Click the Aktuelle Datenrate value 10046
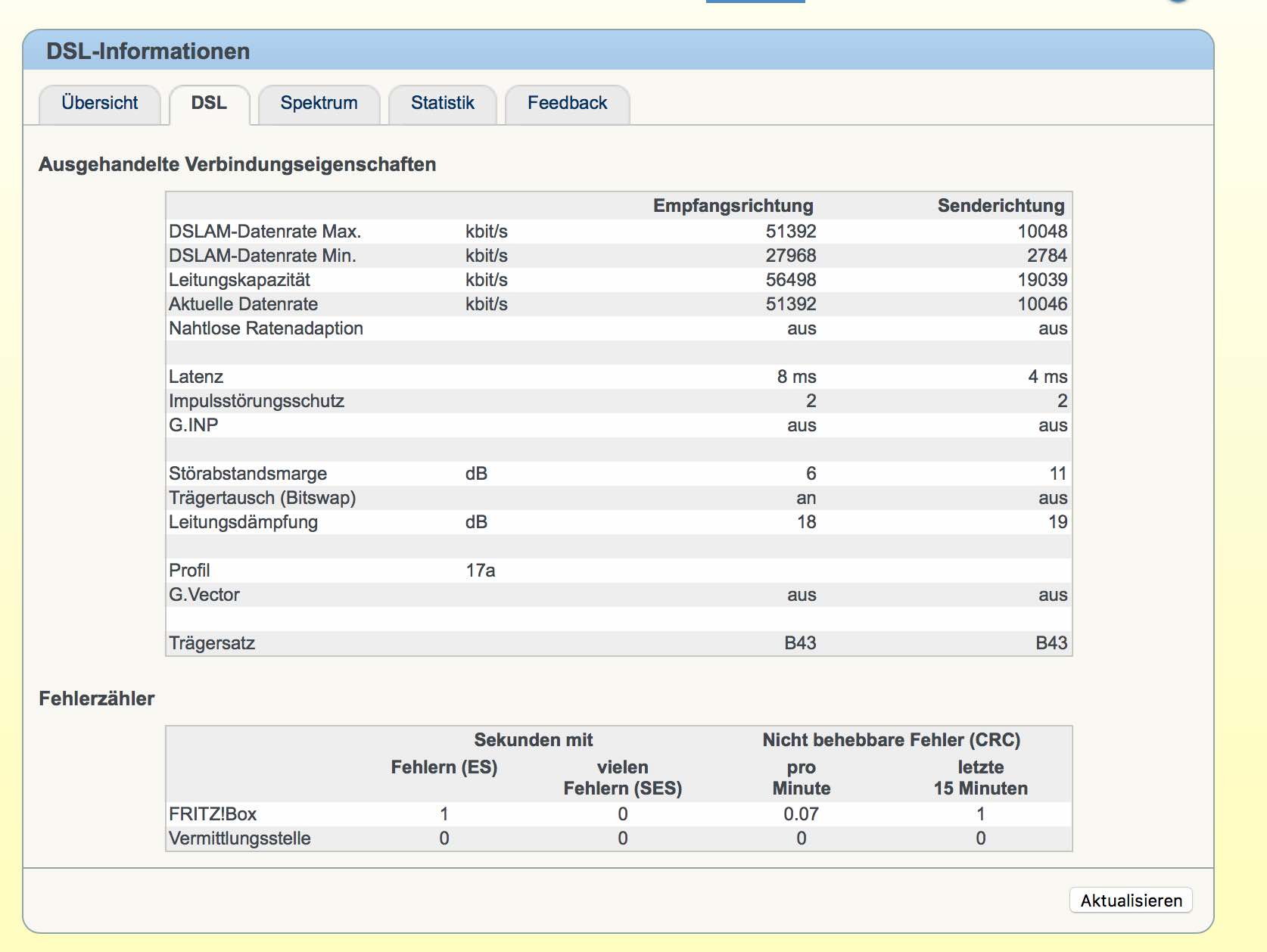Viewport: 1267px width, 952px height. [x=1042, y=304]
